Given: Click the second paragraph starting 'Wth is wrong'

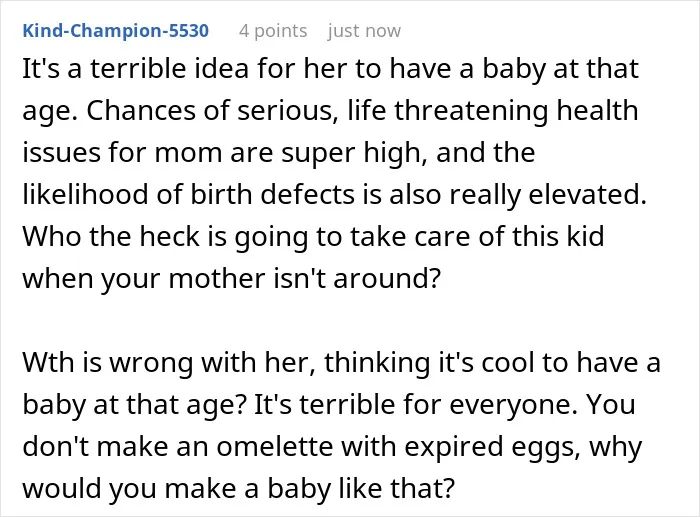Looking at the screenshot, I should [342, 425].
